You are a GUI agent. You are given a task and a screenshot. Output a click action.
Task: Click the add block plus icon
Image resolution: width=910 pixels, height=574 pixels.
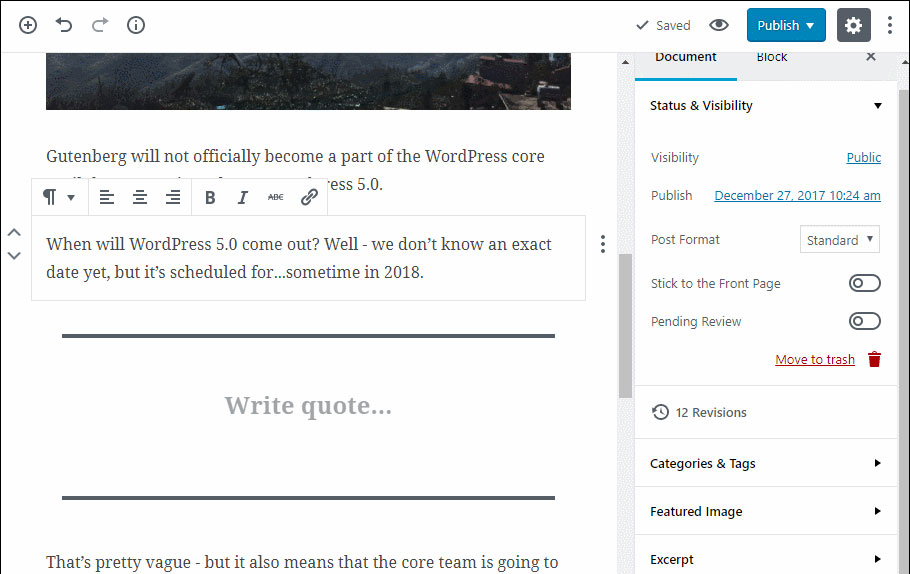pos(28,26)
